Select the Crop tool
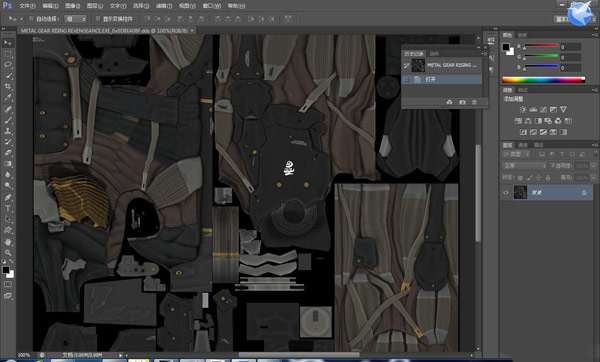 click(x=8, y=86)
